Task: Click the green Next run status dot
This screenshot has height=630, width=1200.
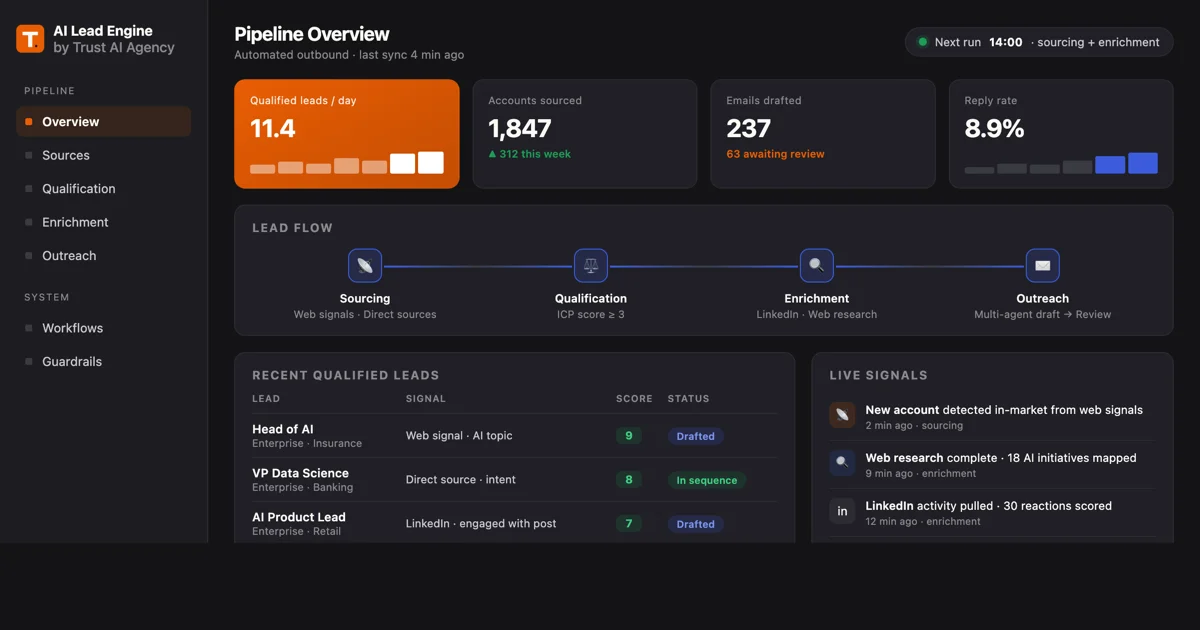Action: [923, 42]
